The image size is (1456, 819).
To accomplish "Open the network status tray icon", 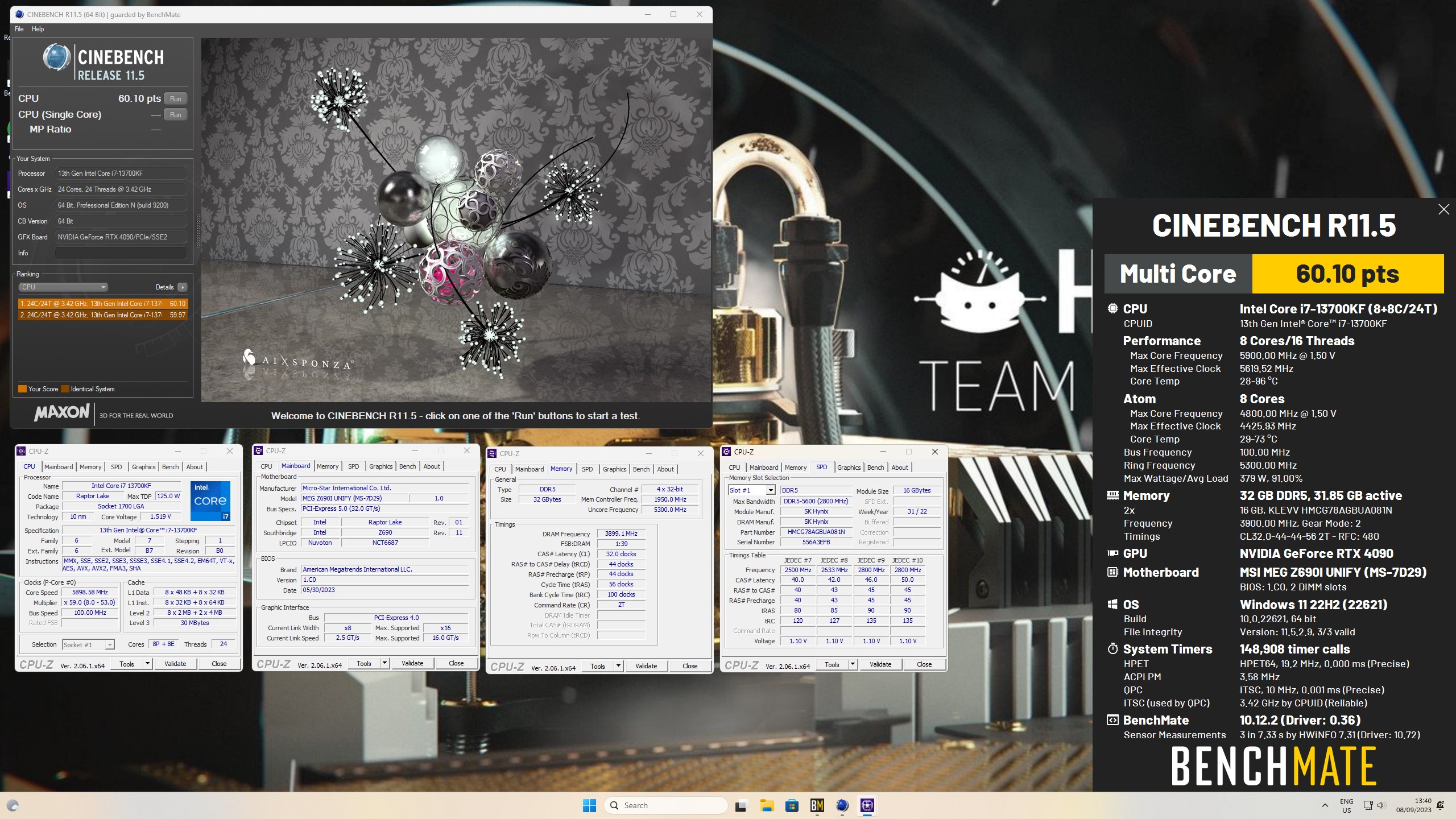I will coord(1368,805).
